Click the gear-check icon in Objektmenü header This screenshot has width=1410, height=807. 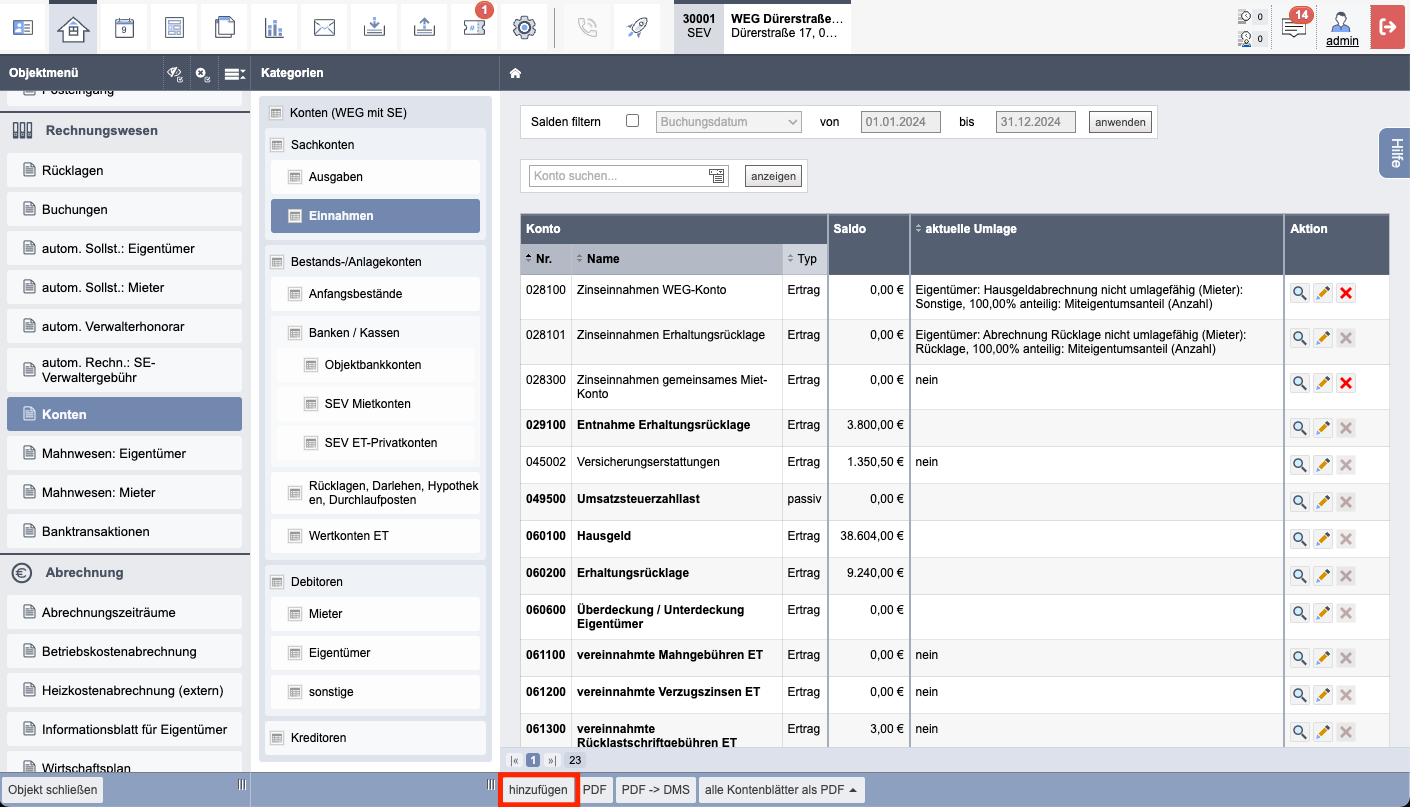point(203,73)
